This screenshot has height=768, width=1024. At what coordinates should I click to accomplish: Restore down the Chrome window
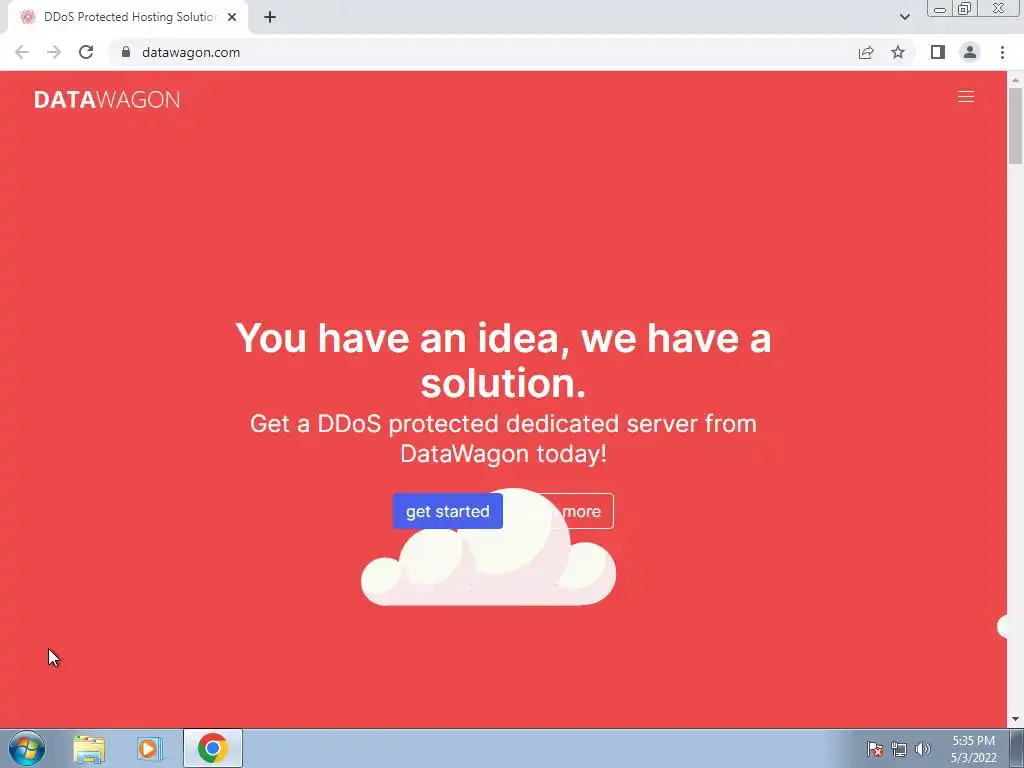point(964,9)
